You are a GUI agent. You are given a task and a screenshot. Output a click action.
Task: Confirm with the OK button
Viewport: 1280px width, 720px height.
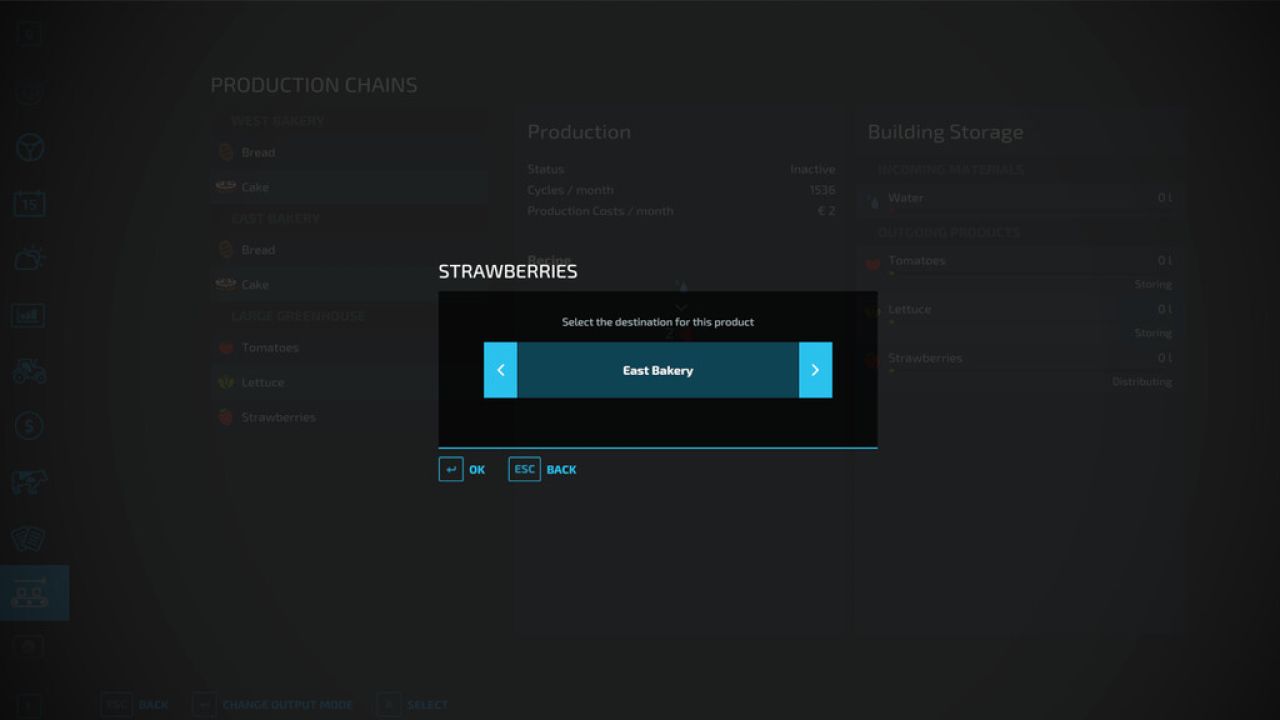coord(462,469)
